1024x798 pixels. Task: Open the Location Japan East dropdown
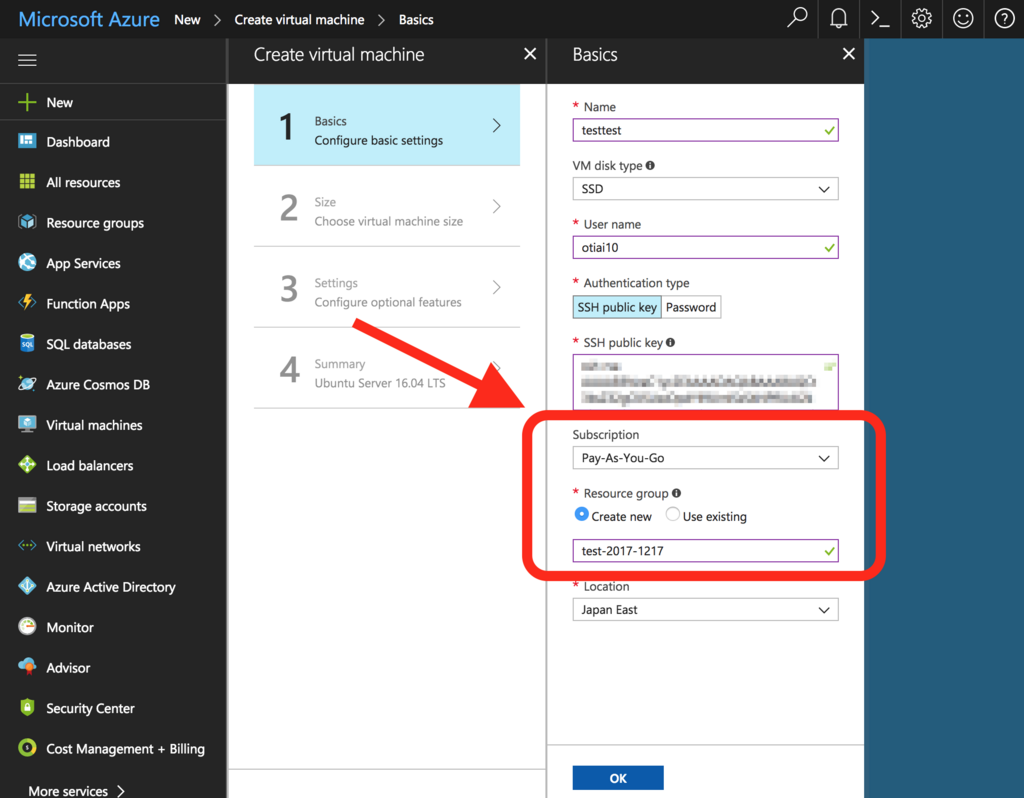[x=705, y=609]
